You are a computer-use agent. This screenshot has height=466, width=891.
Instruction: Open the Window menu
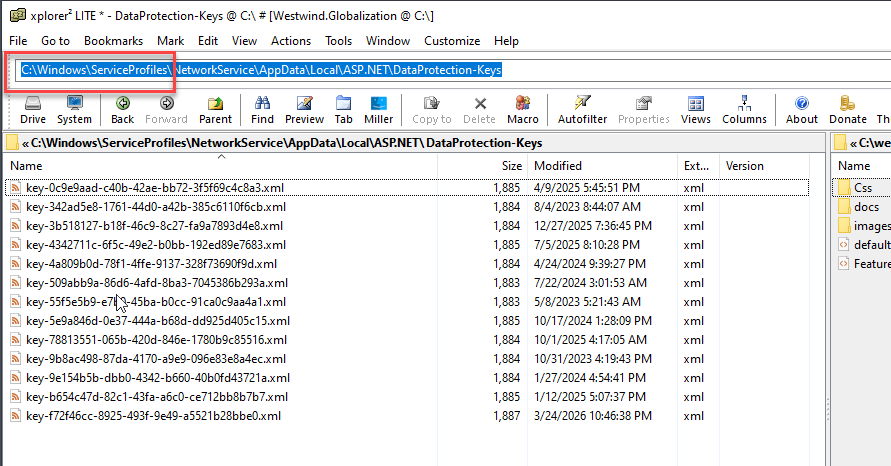[x=388, y=41]
